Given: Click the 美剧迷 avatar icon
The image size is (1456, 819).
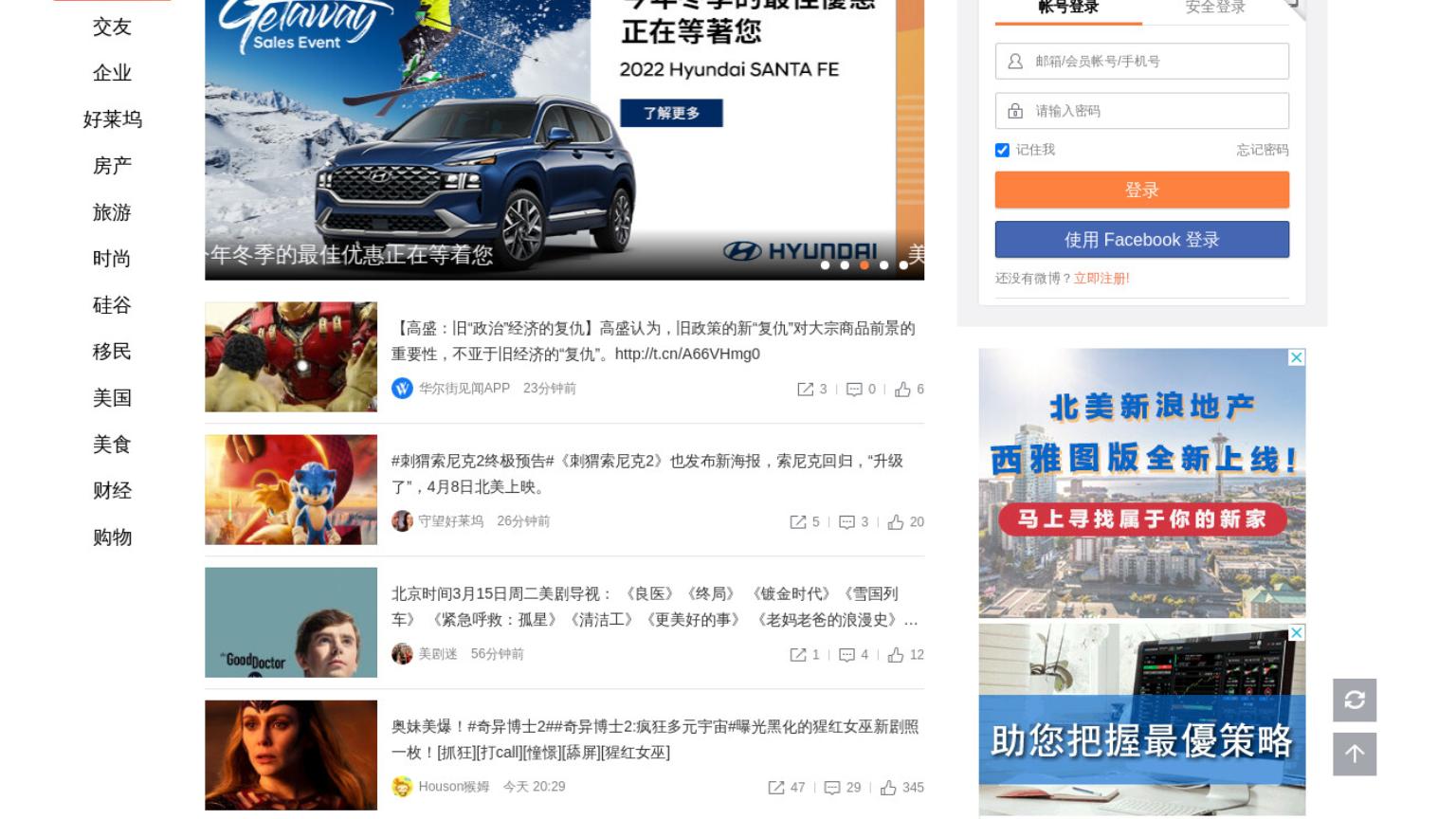Looking at the screenshot, I should pyautogui.click(x=402, y=653).
